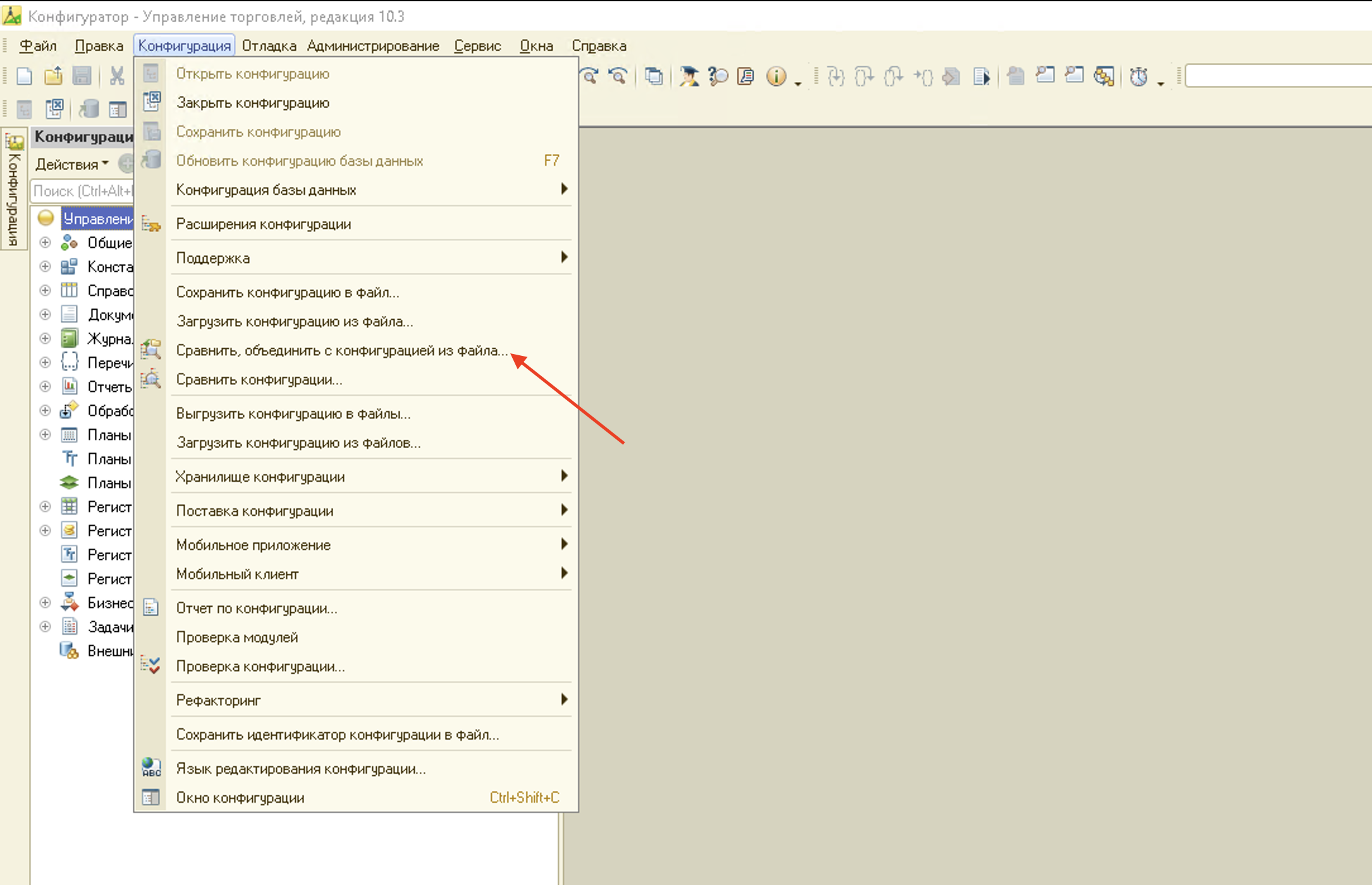
Task: Select Закрыть конфигурацию menu entry
Action: 356,102
